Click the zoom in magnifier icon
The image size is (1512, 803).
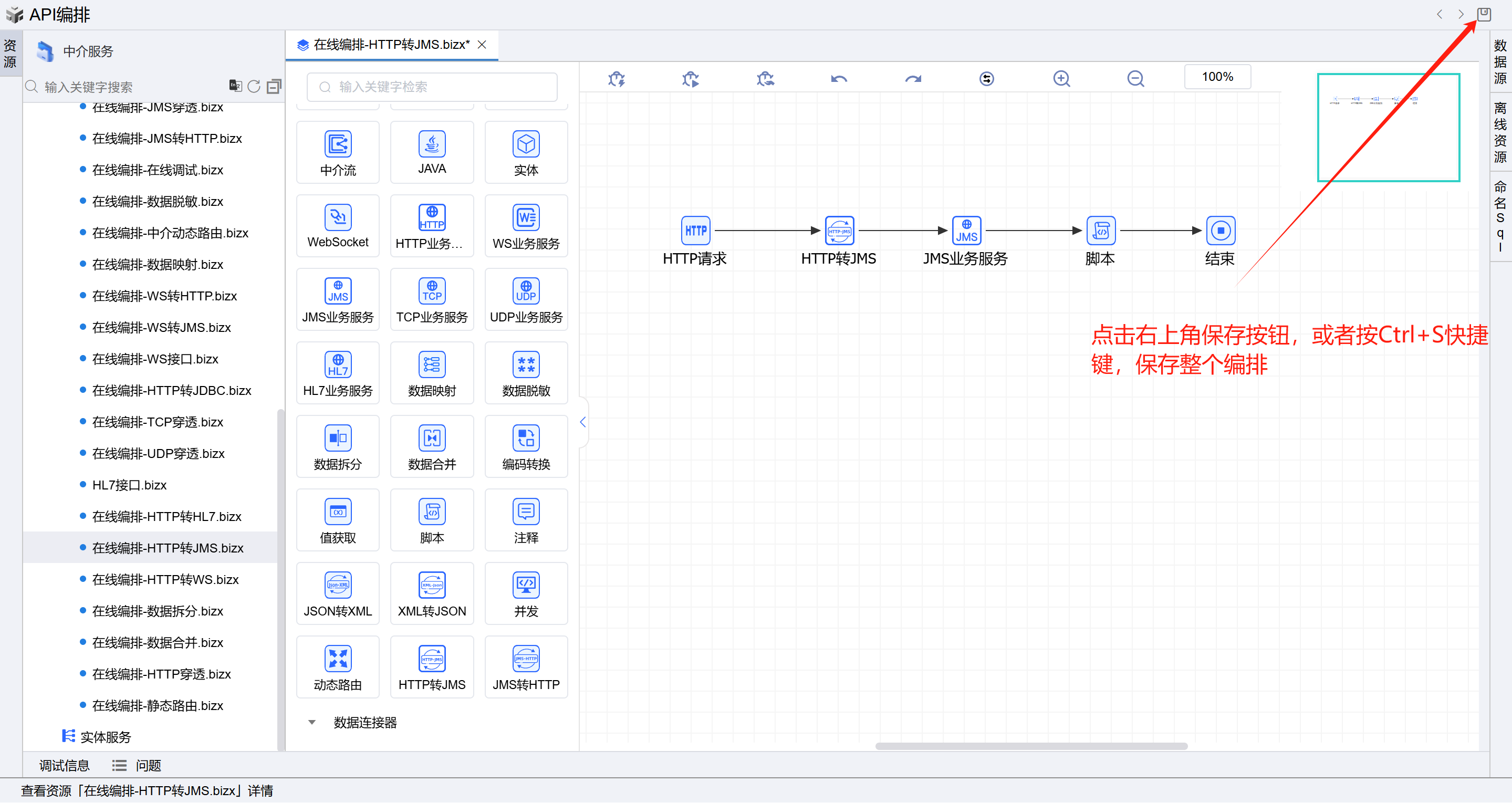click(x=1061, y=79)
